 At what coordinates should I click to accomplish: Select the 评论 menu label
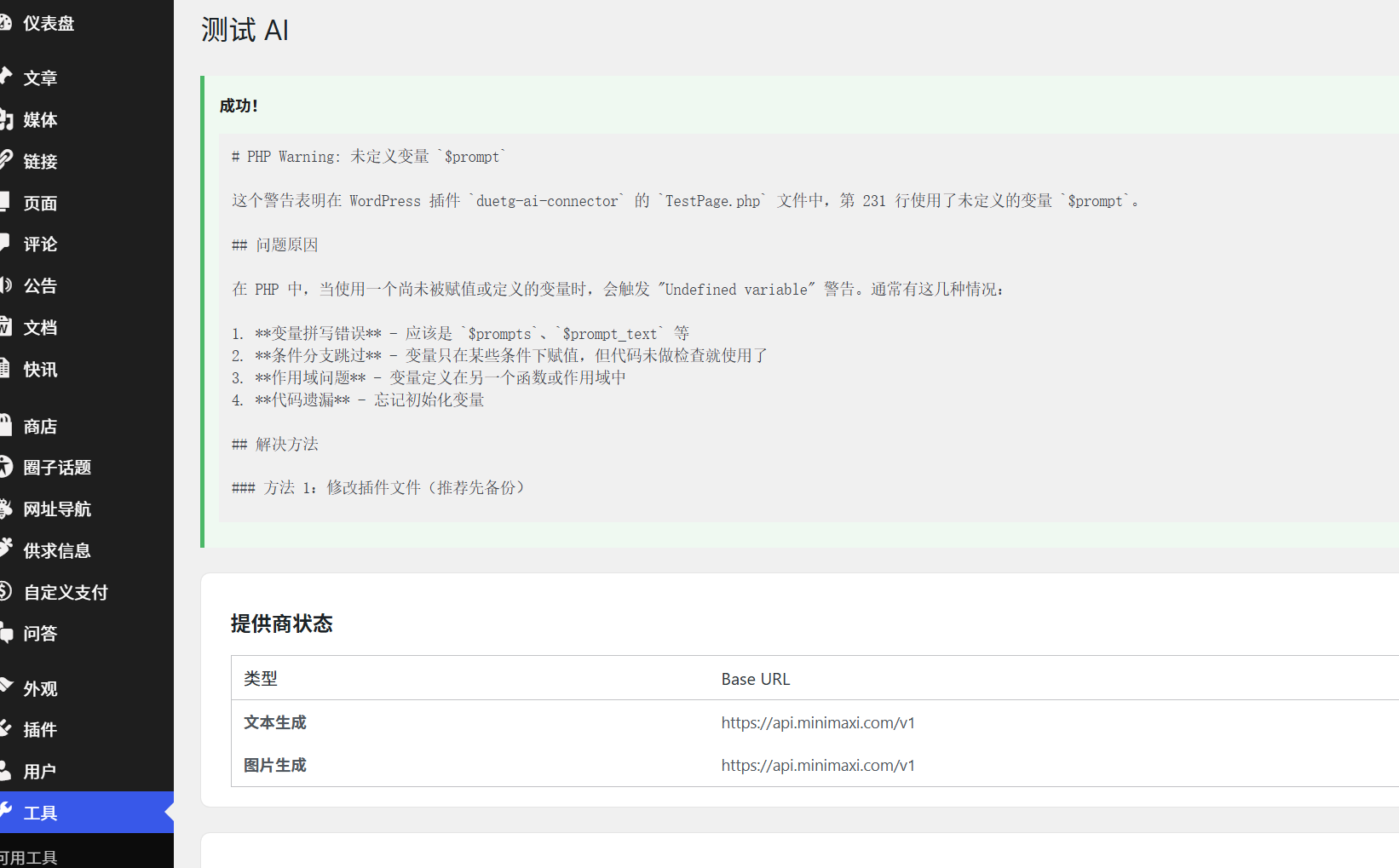40,244
